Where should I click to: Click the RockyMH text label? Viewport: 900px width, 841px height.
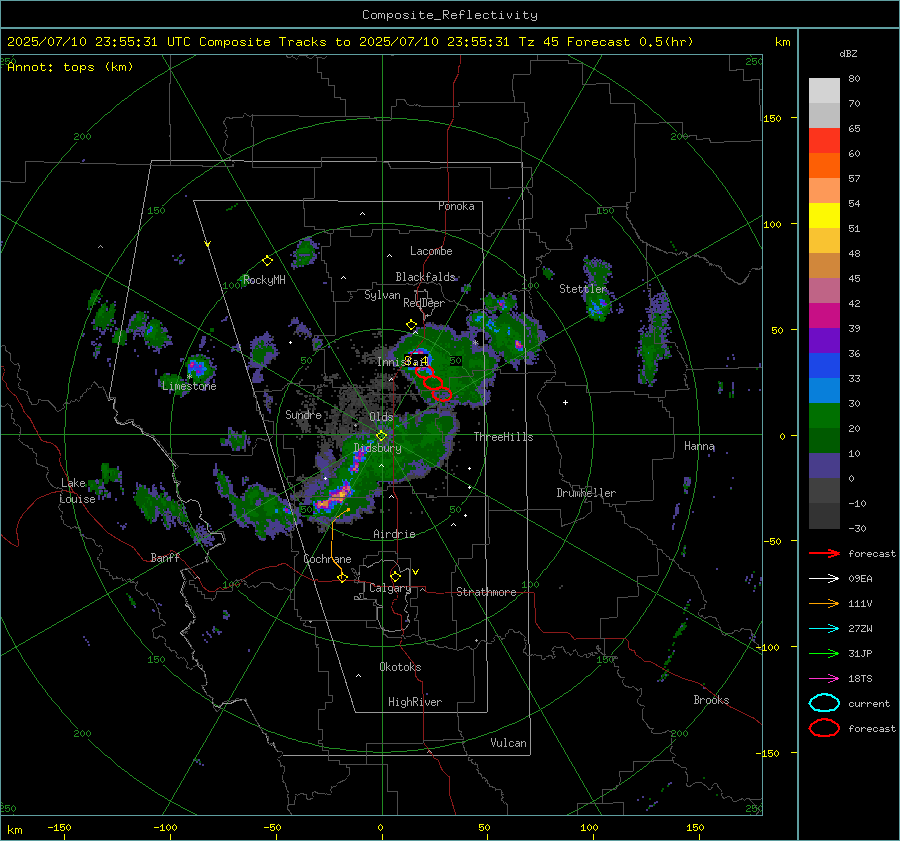pos(264,280)
